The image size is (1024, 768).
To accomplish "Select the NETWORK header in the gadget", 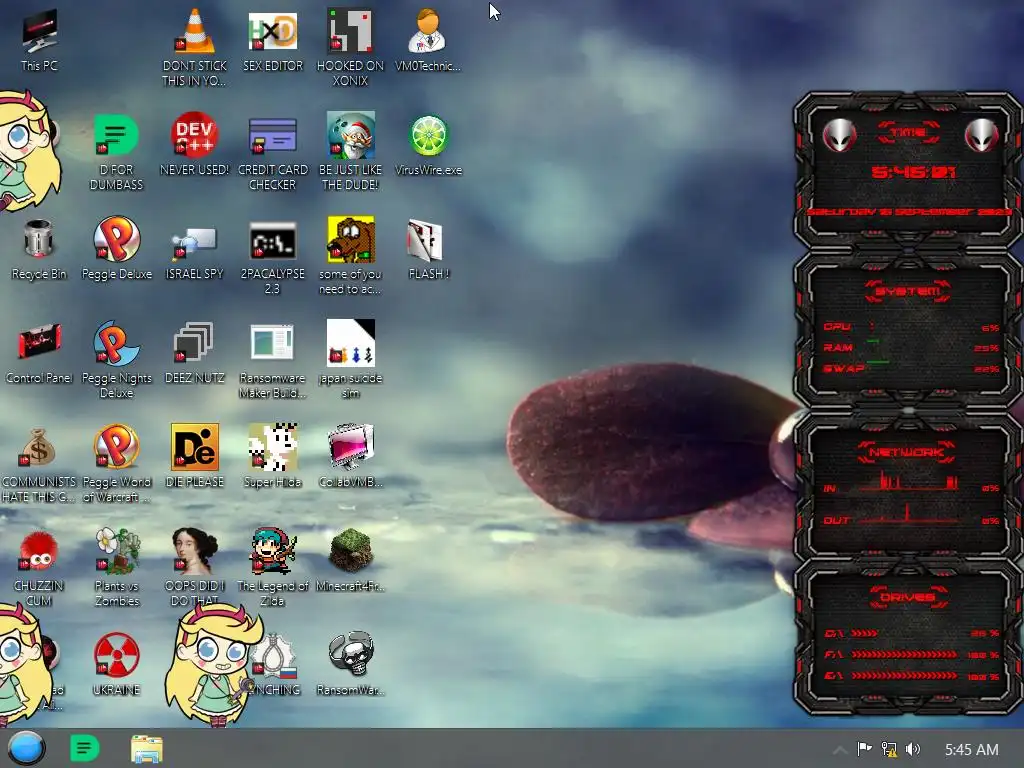I will click(906, 452).
